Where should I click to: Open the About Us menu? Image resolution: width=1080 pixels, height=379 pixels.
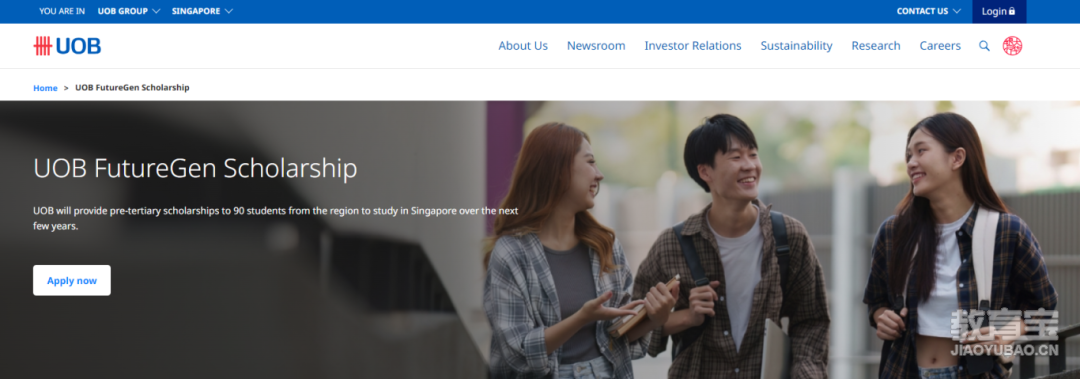click(x=523, y=46)
